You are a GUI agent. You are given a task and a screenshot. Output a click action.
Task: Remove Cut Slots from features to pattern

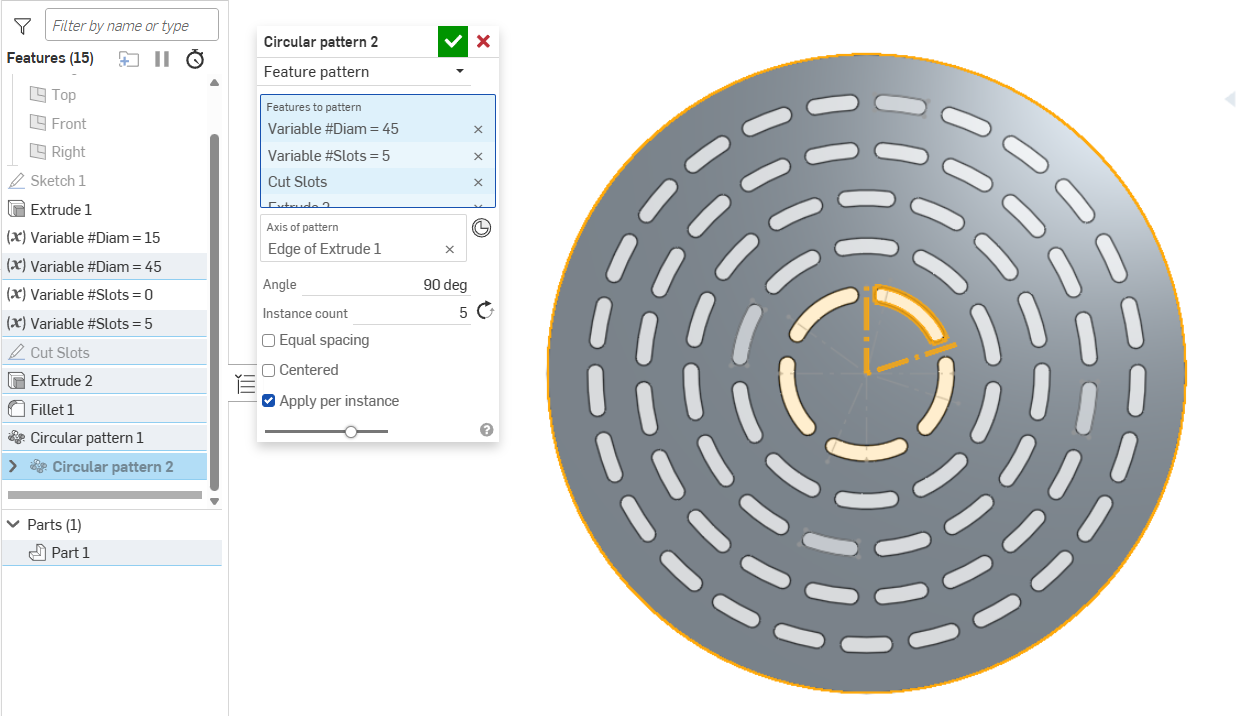[478, 182]
